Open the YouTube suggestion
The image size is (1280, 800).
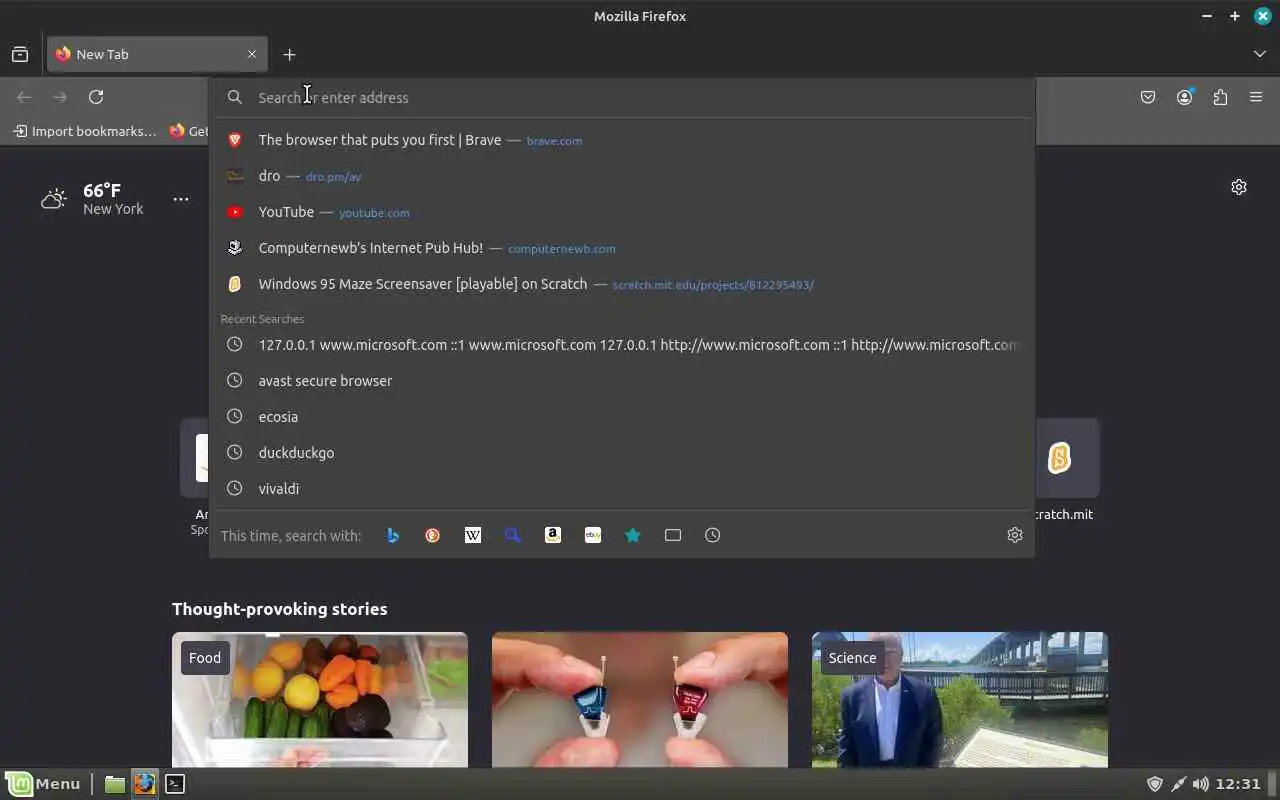pos(622,212)
